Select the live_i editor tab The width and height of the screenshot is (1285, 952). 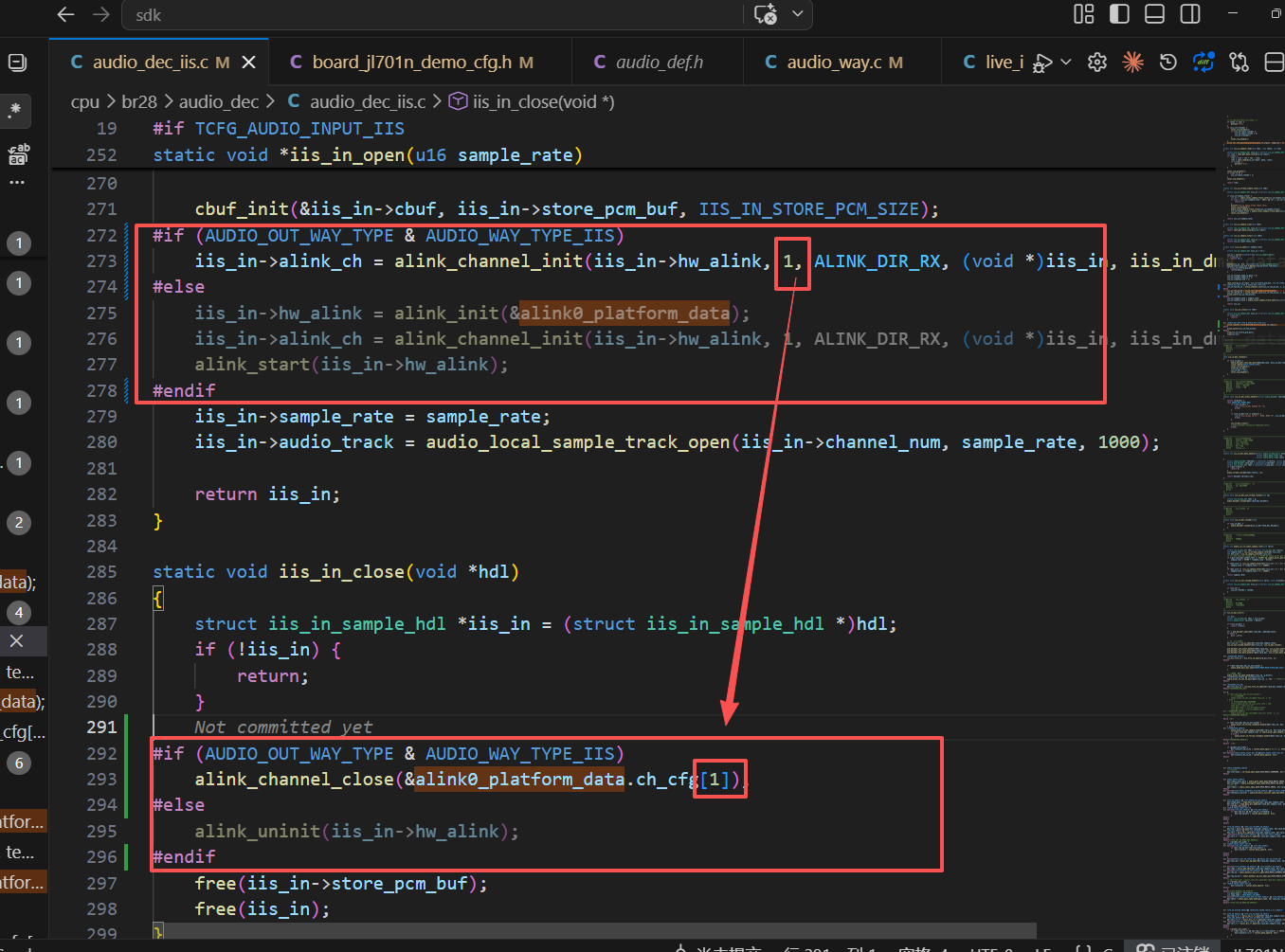coord(993,63)
